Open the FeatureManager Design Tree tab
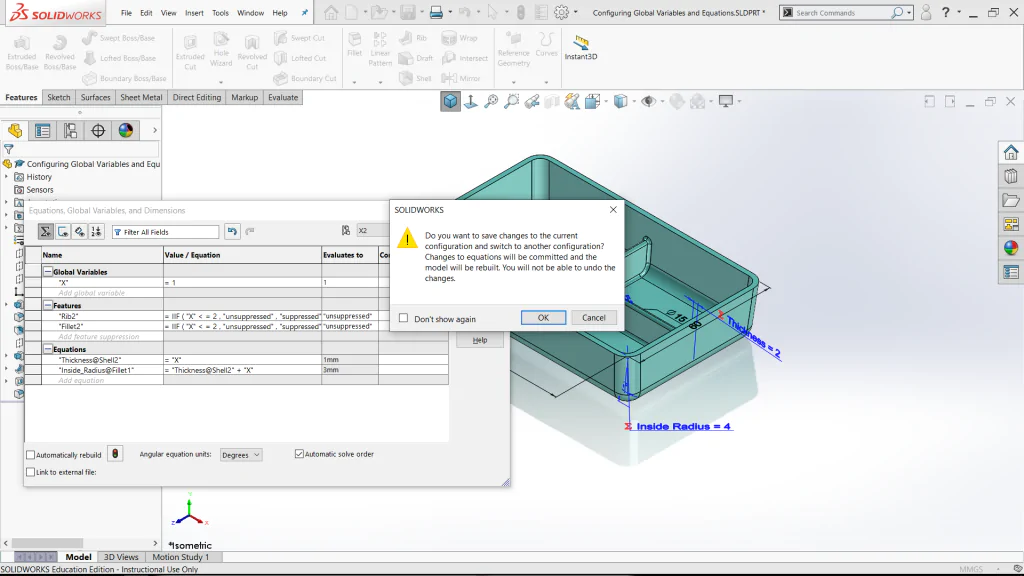Viewport: 1024px width, 576px height. pos(15,131)
